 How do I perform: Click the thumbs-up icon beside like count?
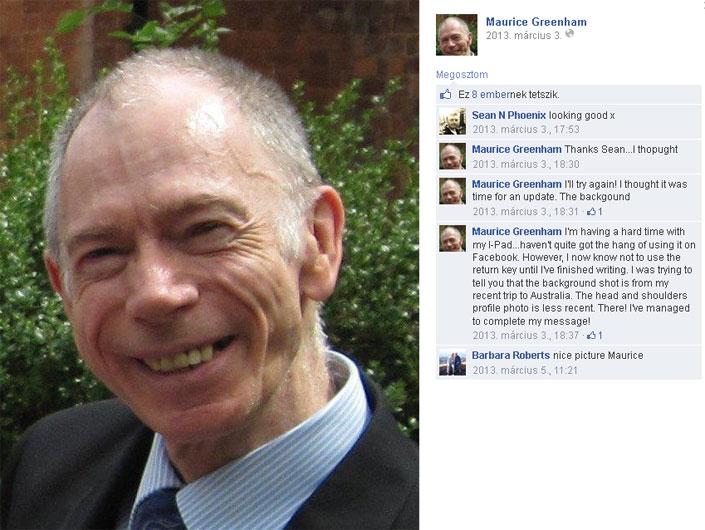446,94
